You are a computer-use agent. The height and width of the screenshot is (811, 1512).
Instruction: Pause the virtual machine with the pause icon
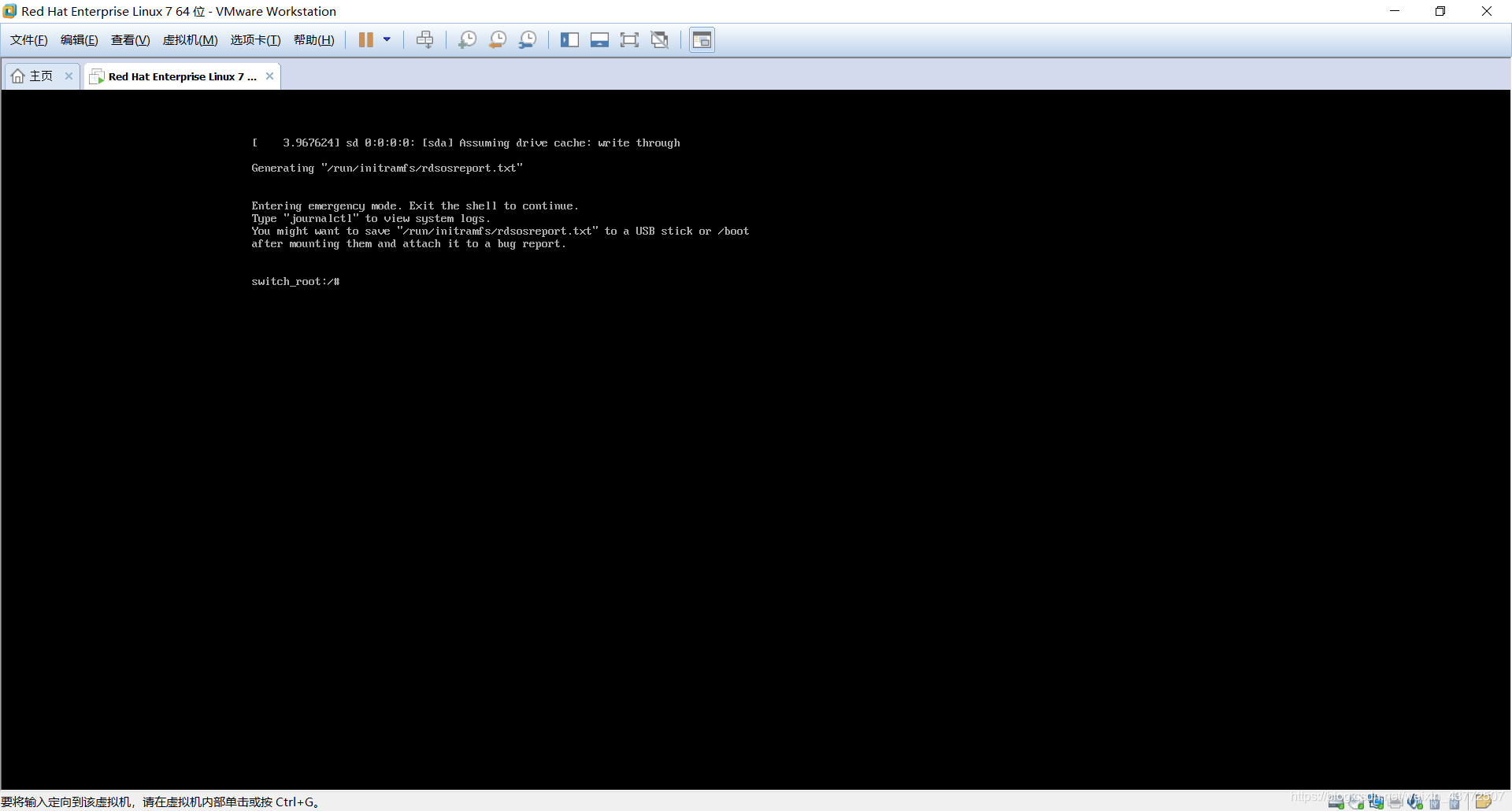pyautogui.click(x=366, y=39)
